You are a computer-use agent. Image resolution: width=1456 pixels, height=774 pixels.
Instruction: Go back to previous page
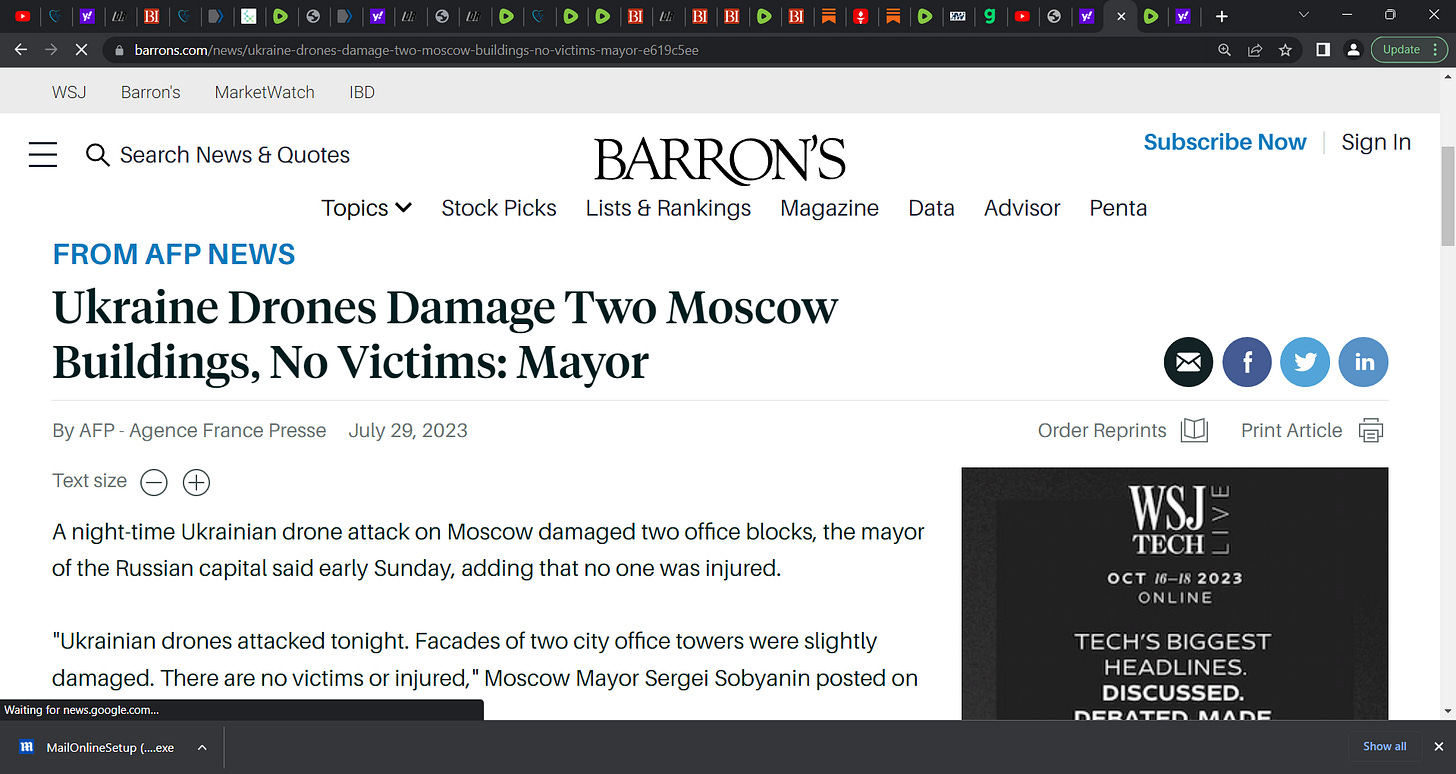(22, 49)
